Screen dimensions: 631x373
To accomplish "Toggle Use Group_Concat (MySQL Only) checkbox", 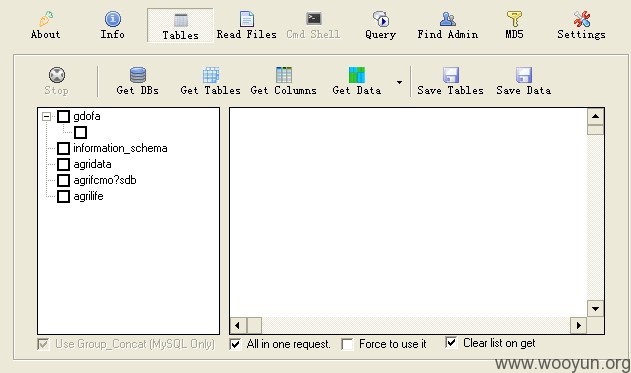I will pos(43,344).
